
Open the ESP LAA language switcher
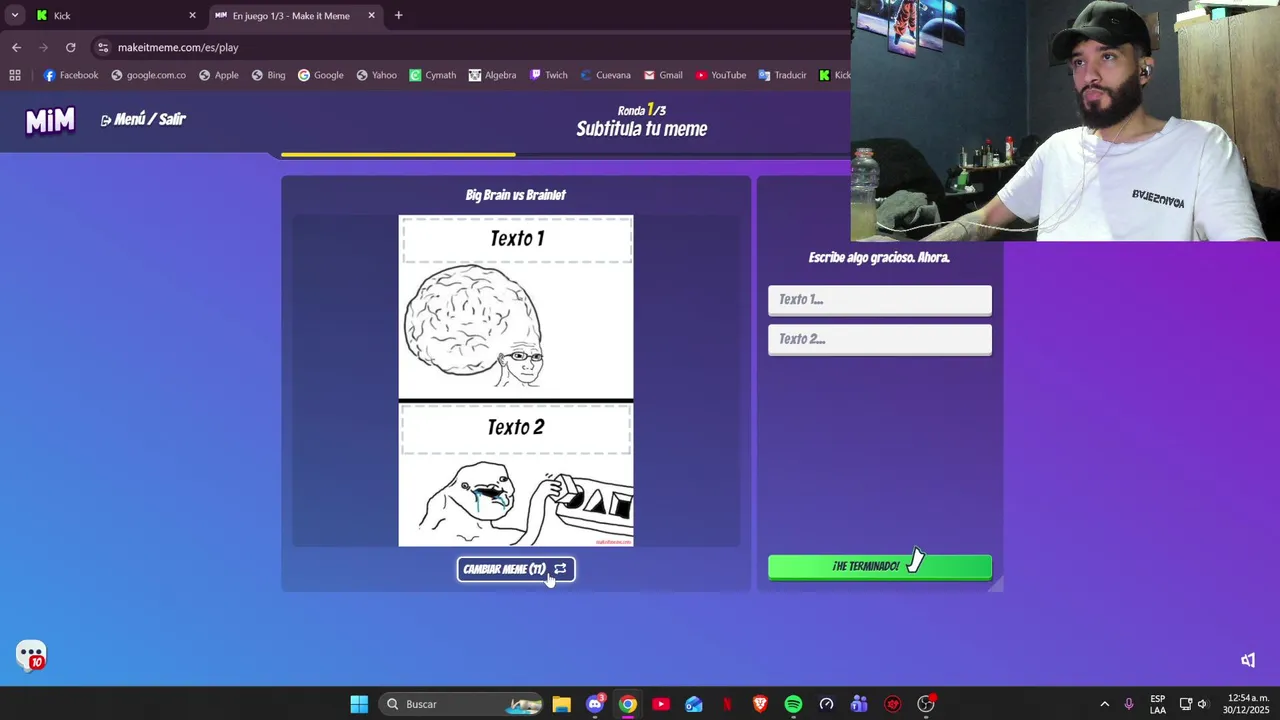click(x=1157, y=704)
